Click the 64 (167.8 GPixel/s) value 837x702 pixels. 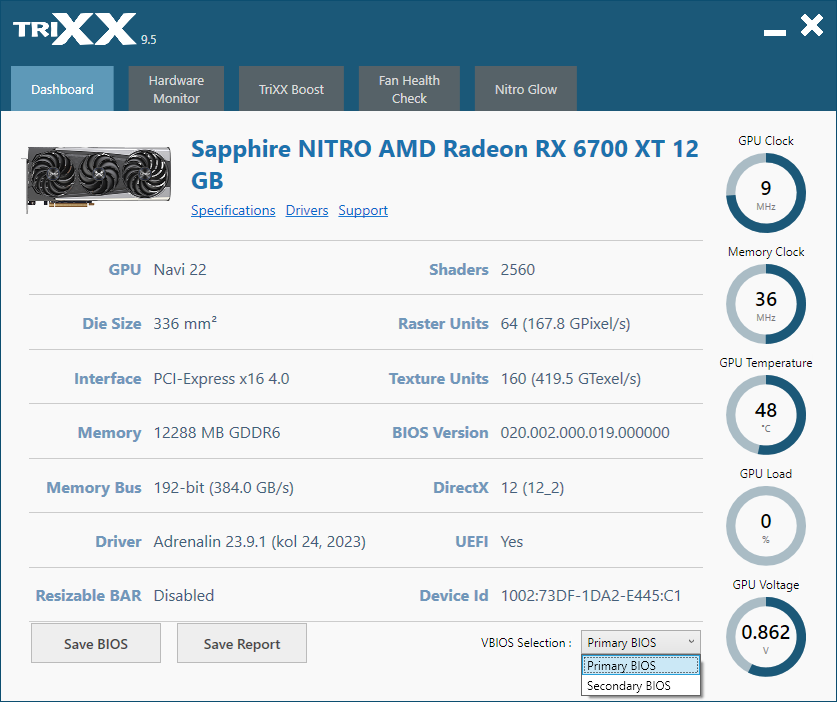[x=565, y=324]
